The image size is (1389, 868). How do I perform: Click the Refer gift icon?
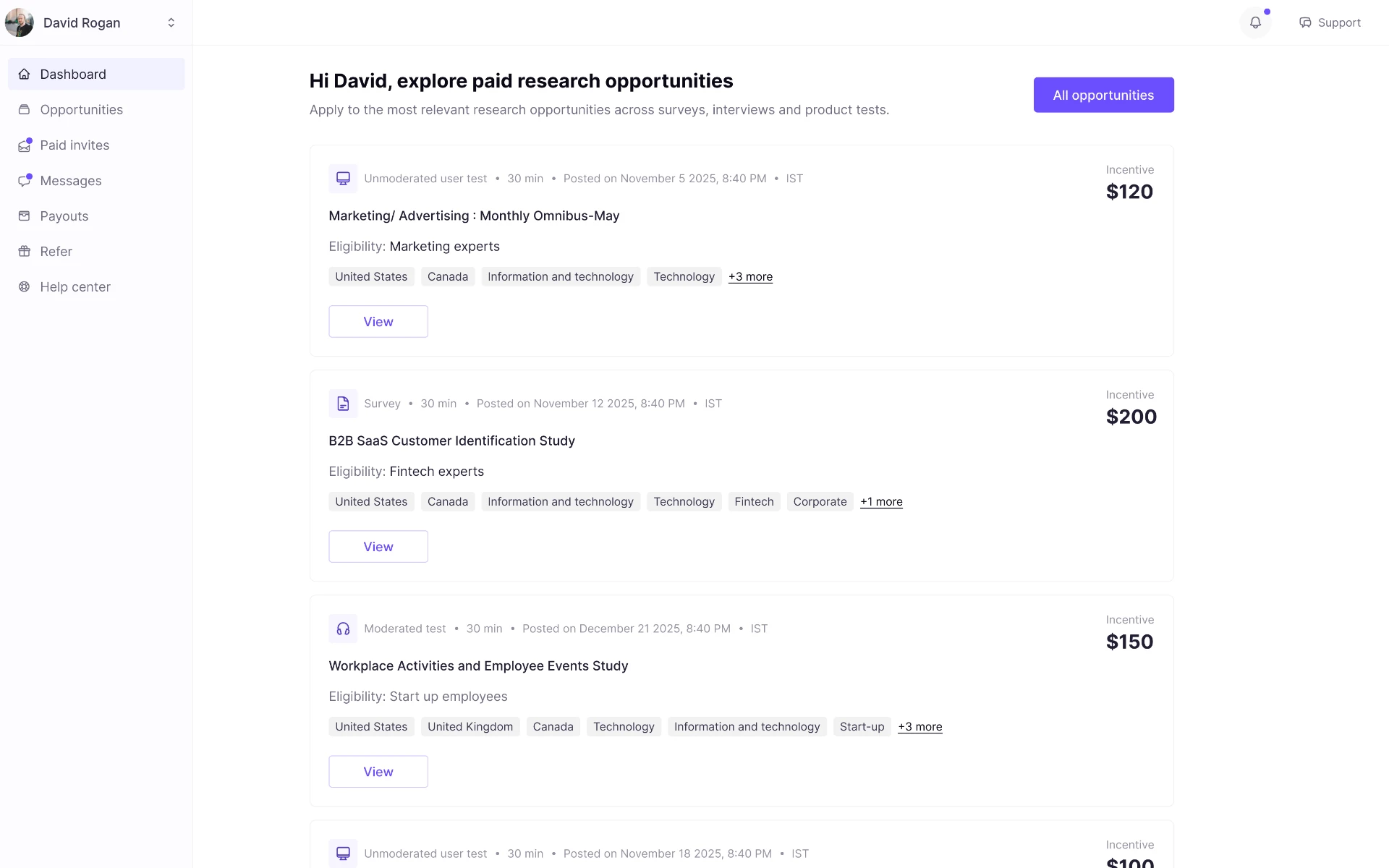coord(24,251)
